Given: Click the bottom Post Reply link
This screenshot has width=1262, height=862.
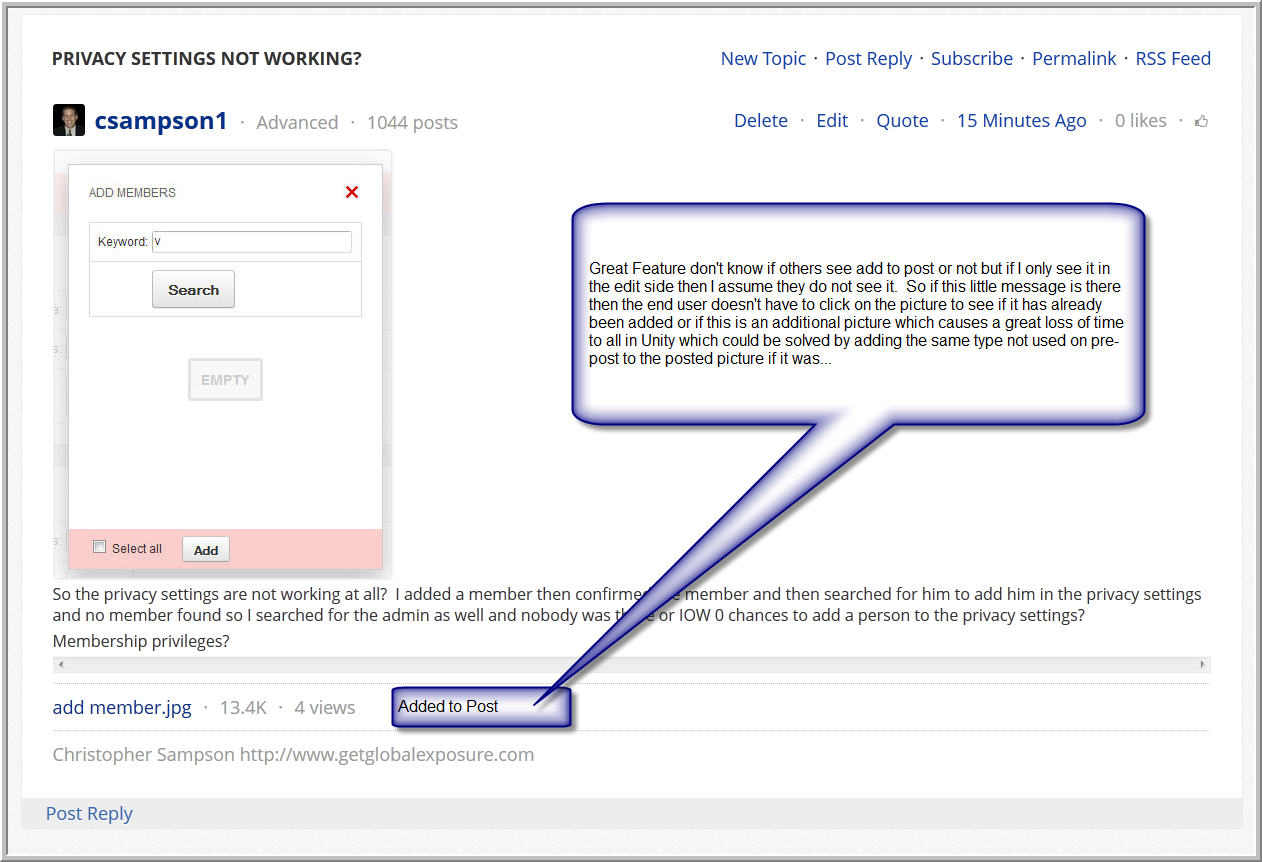Looking at the screenshot, I should click(89, 814).
